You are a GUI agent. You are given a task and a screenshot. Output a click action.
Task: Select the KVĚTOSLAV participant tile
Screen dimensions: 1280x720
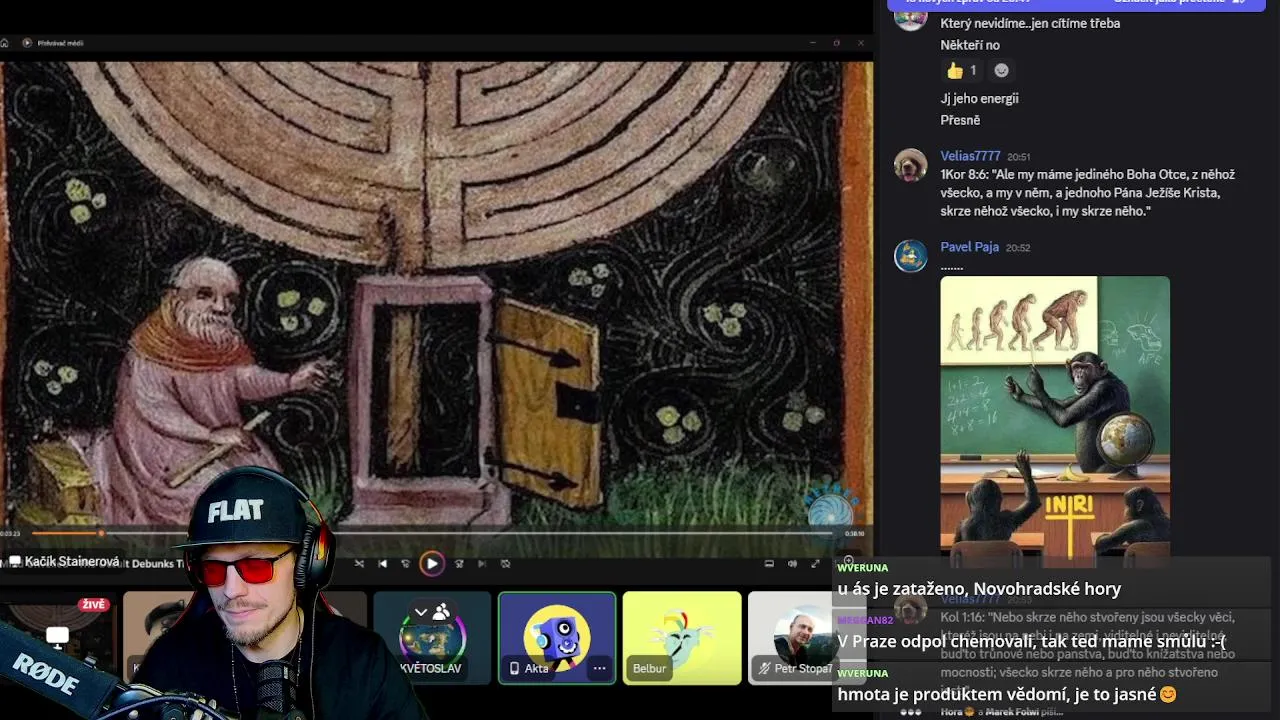pyautogui.click(x=432, y=638)
